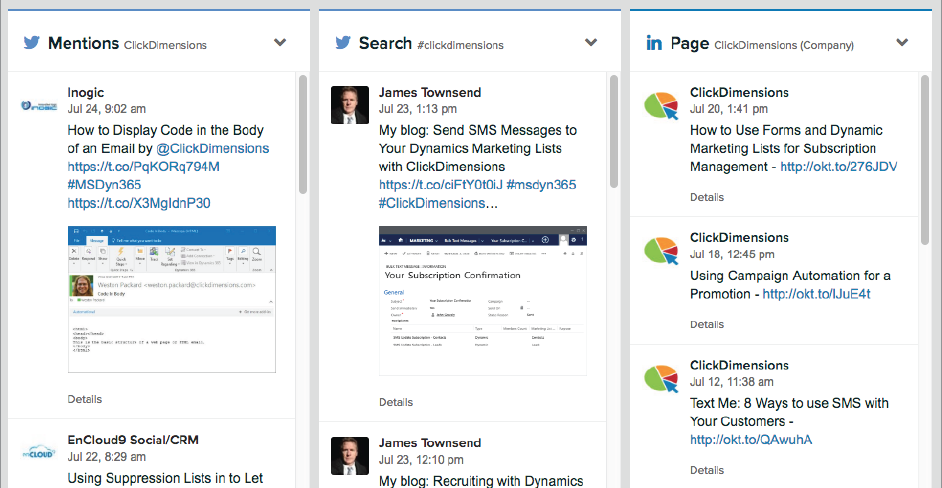
Task: Click ClickDimensions logo on Jul 20 post
Action: pyautogui.click(x=661, y=105)
